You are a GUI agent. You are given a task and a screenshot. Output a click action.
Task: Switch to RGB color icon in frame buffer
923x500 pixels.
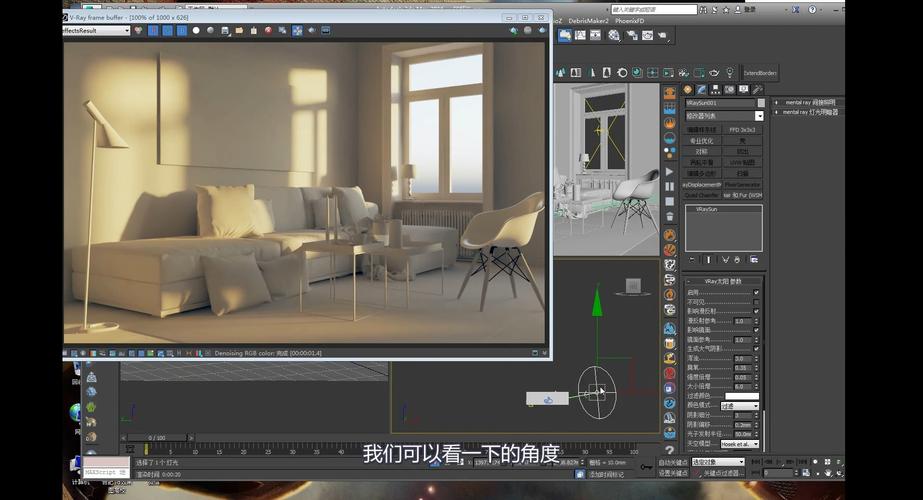pyautogui.click(x=139, y=31)
